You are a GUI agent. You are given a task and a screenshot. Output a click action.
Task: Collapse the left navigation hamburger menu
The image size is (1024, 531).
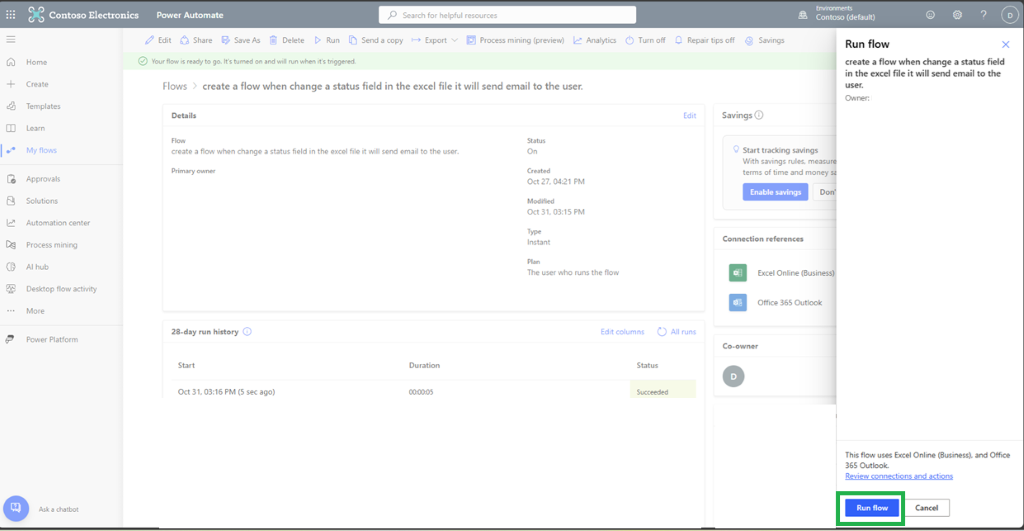pos(10,40)
